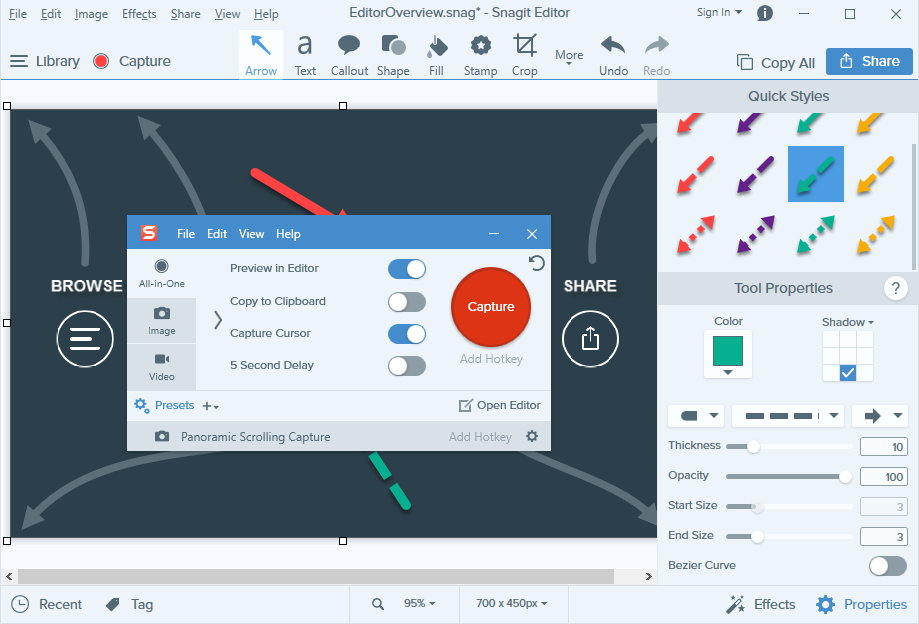
Task: Click the BROWSE library circle icon
Action: click(85, 339)
